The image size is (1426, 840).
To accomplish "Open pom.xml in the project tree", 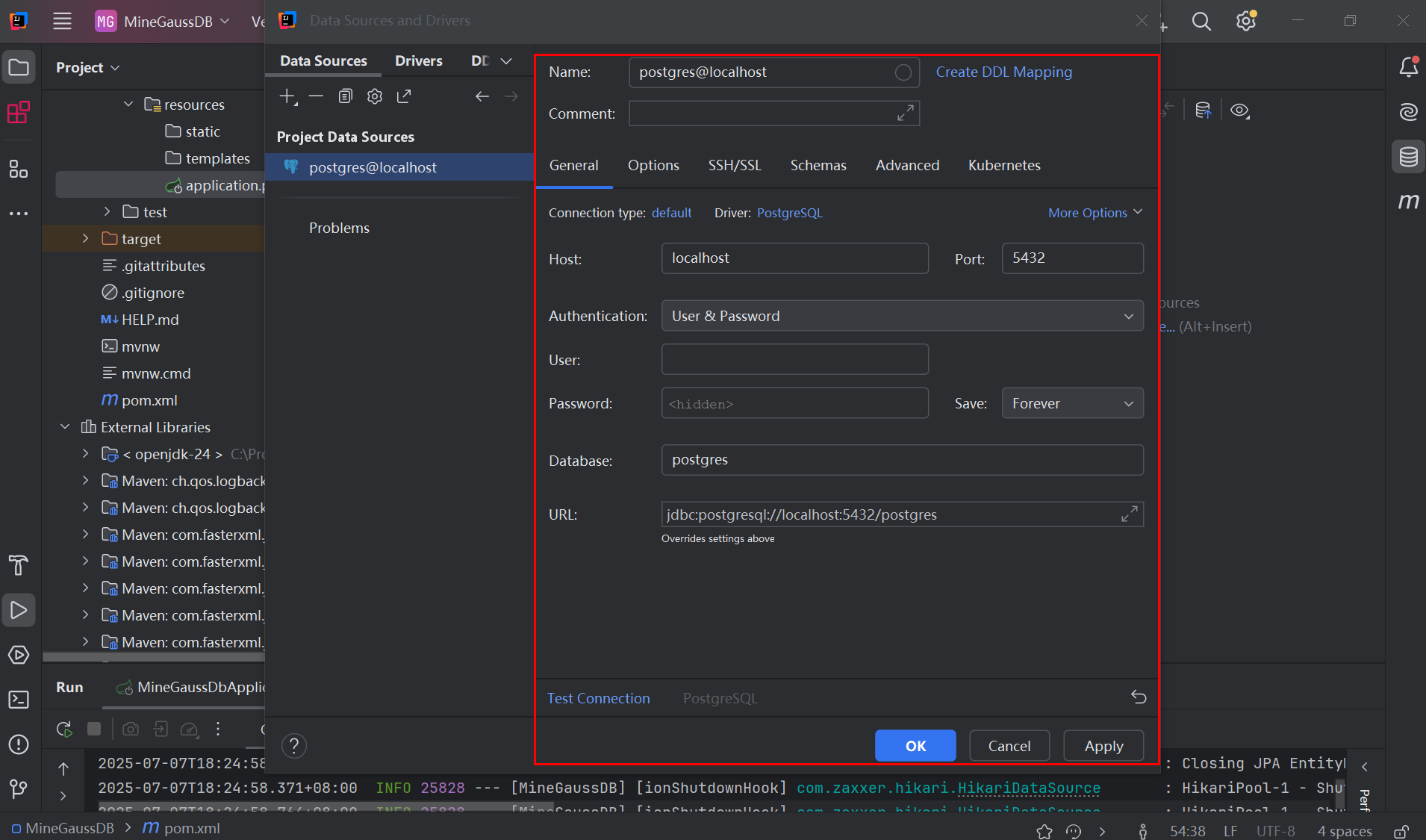I will point(149,400).
